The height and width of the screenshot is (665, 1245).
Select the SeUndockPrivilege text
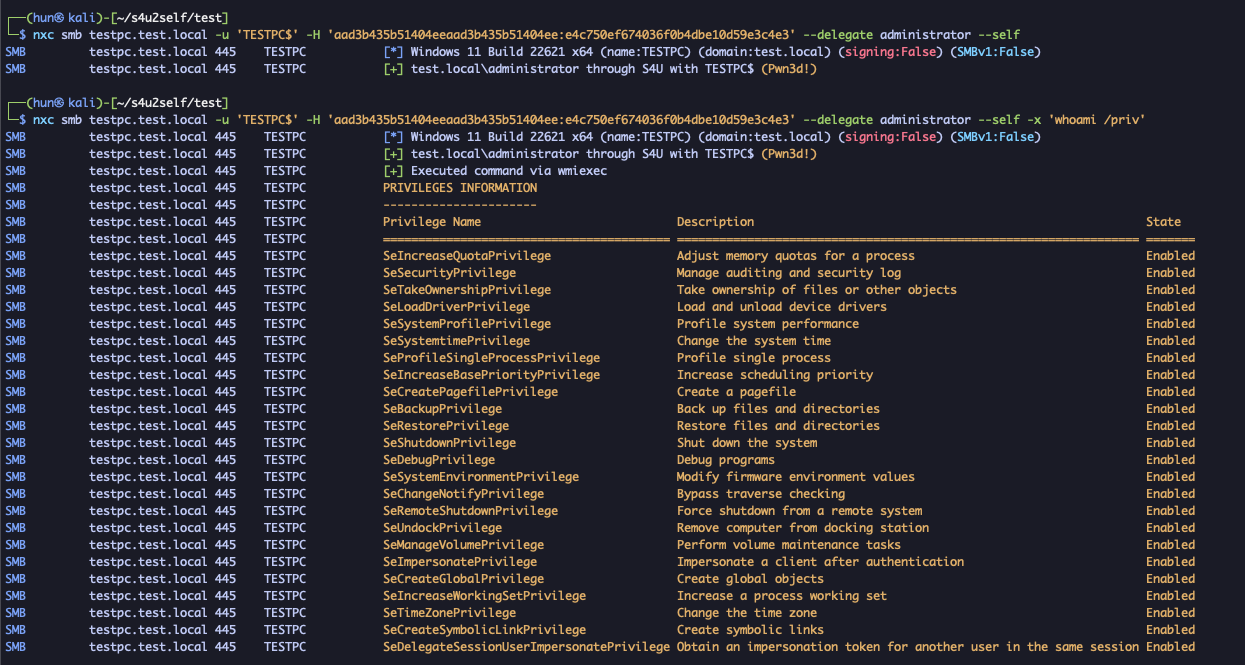pos(443,528)
